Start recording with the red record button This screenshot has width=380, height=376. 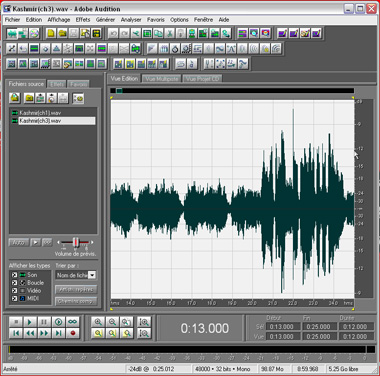tap(73, 333)
